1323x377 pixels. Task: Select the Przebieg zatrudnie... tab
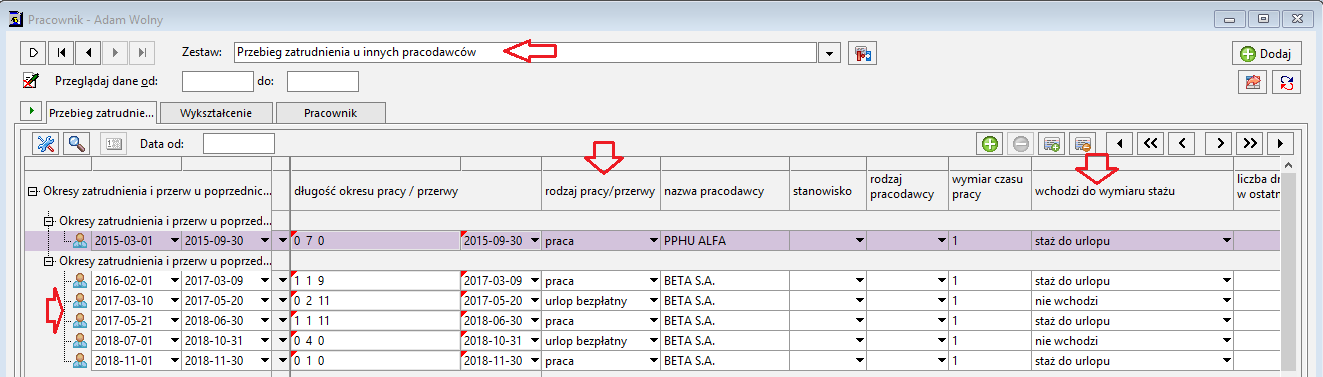coord(102,112)
